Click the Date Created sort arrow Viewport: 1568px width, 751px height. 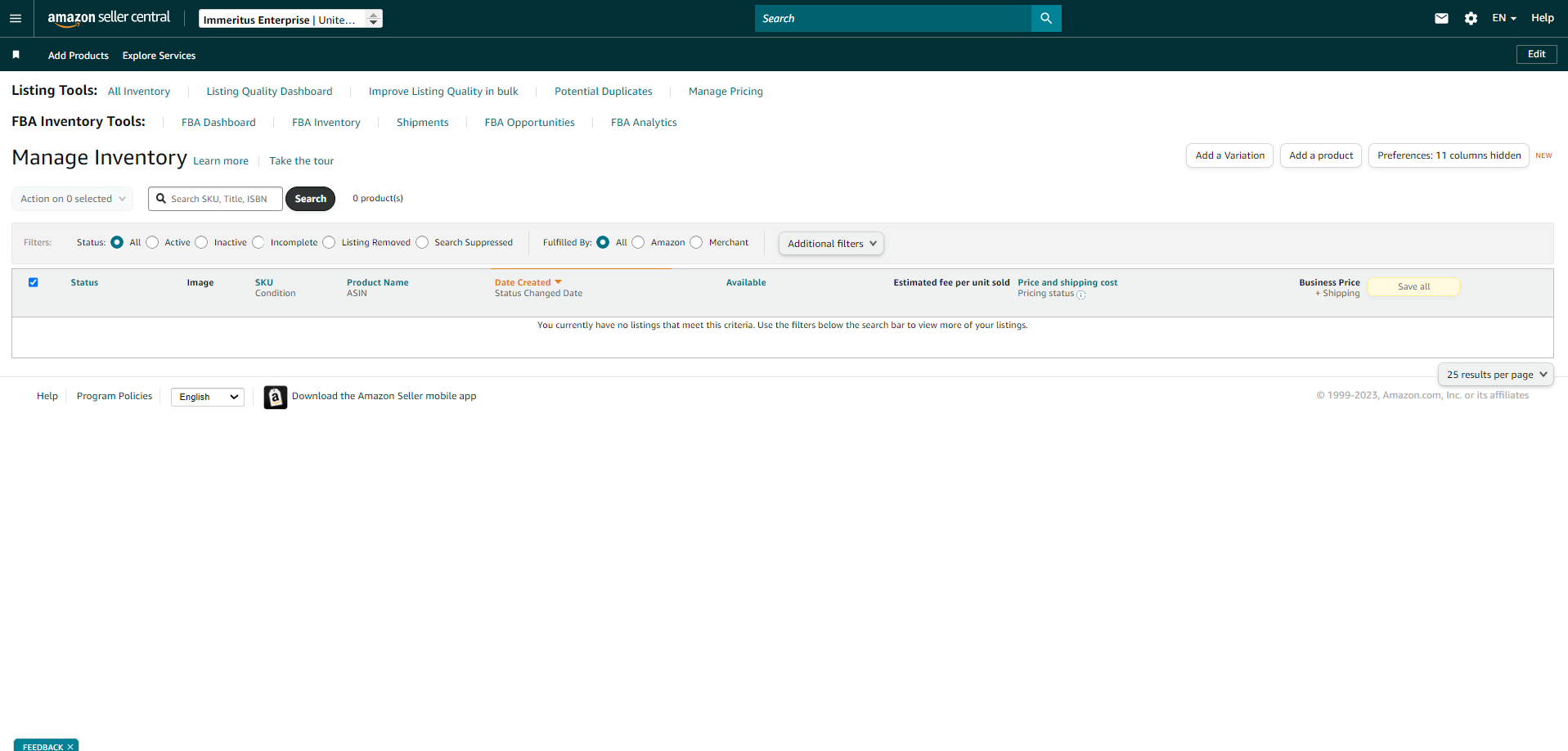pyautogui.click(x=559, y=282)
